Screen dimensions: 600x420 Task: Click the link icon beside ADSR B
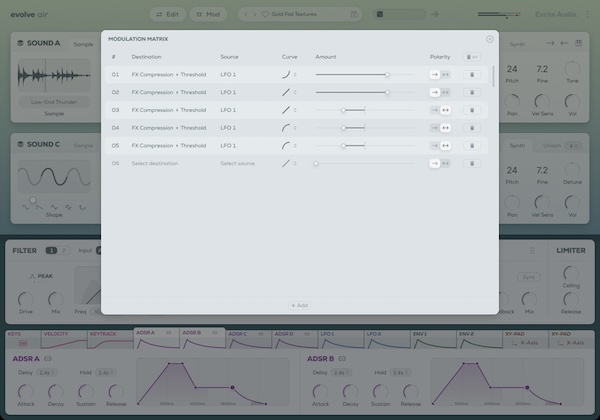tap(342, 357)
